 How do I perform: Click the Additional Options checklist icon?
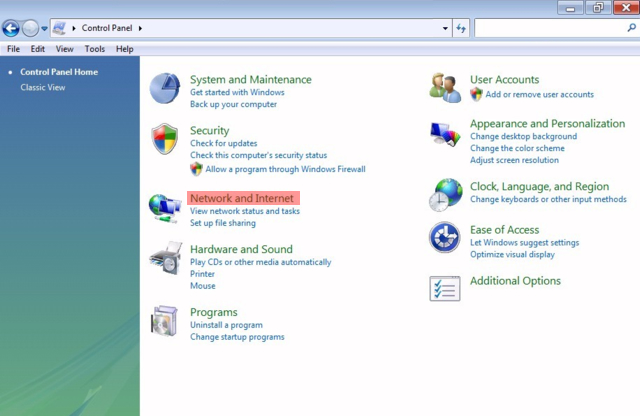(x=444, y=288)
